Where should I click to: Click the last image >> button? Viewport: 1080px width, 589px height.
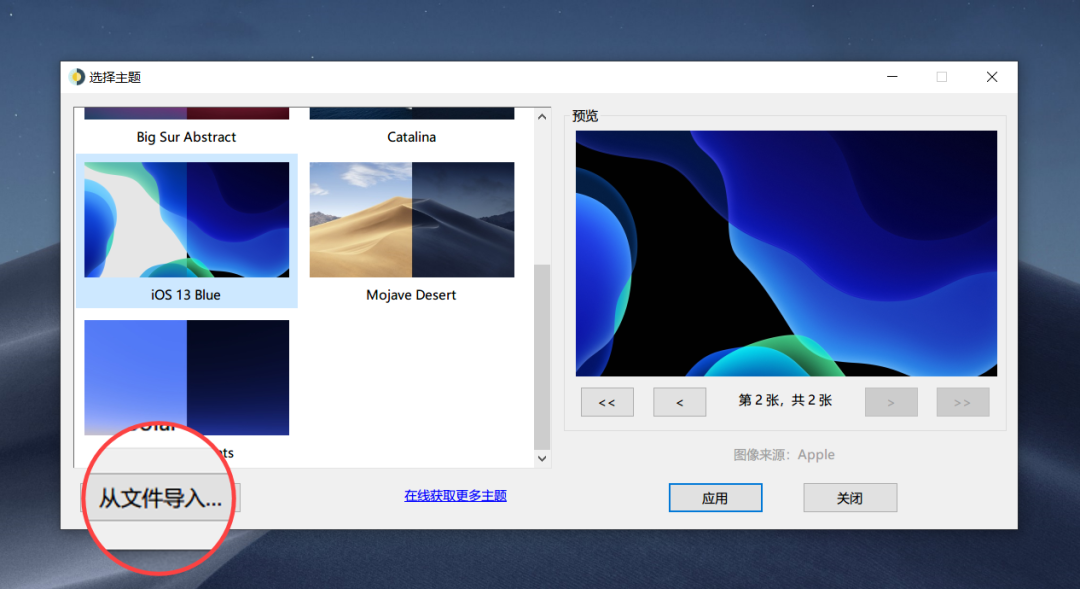coord(963,402)
